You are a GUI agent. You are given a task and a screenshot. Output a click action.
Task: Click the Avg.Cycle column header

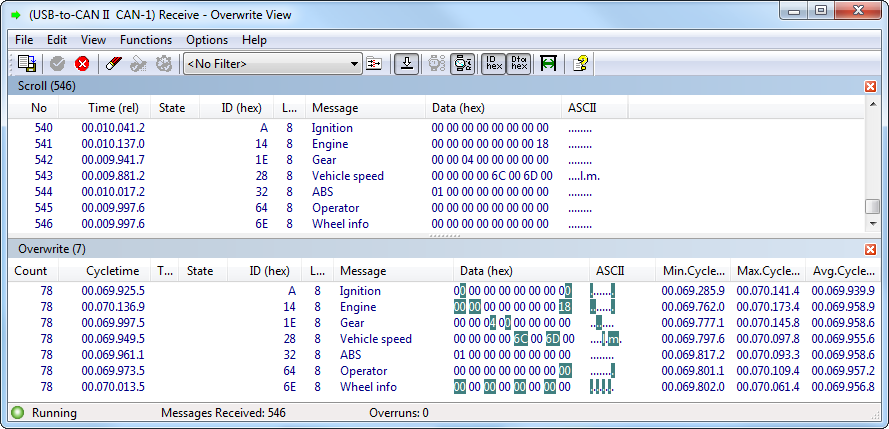click(x=844, y=271)
